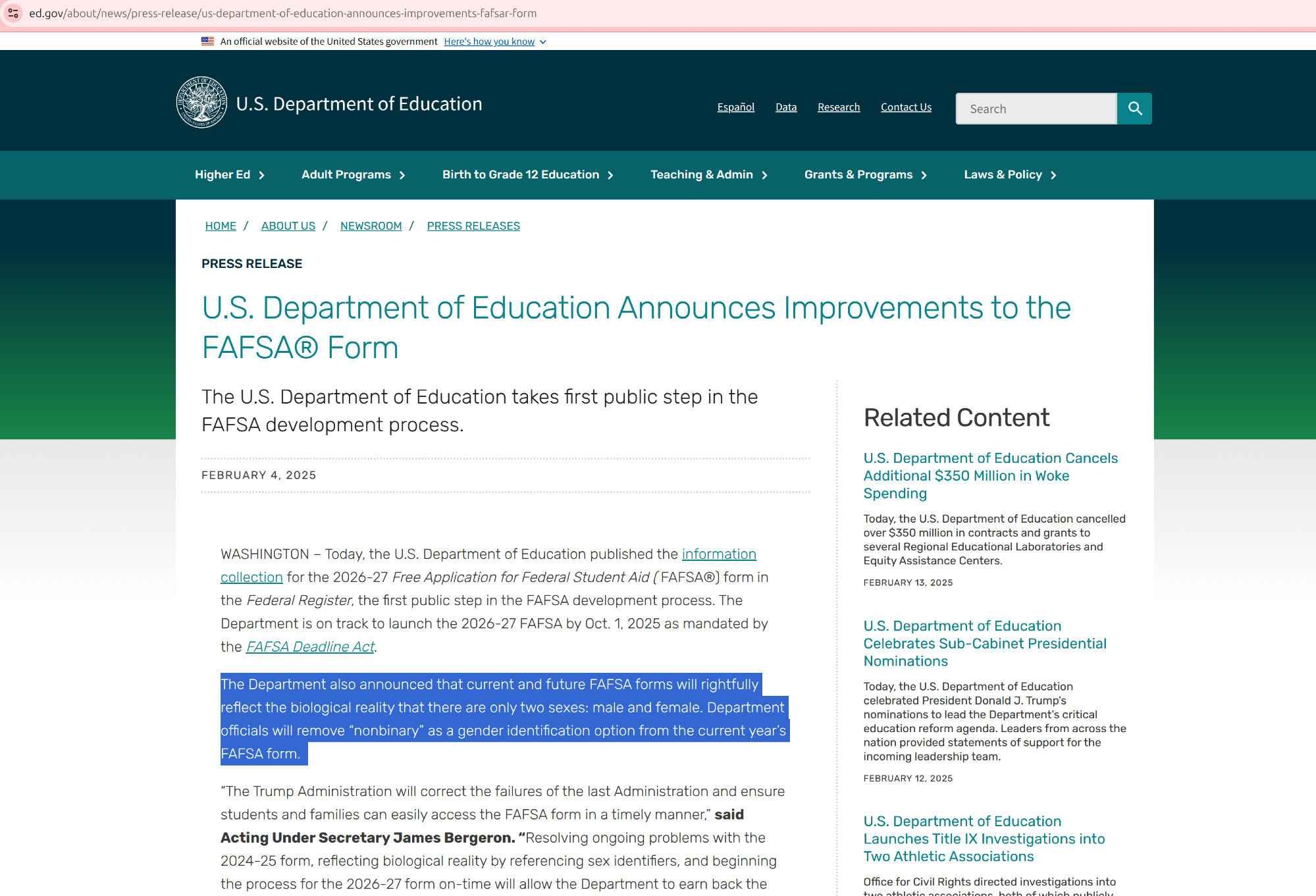Open the Grants & Programs menu

click(x=866, y=174)
